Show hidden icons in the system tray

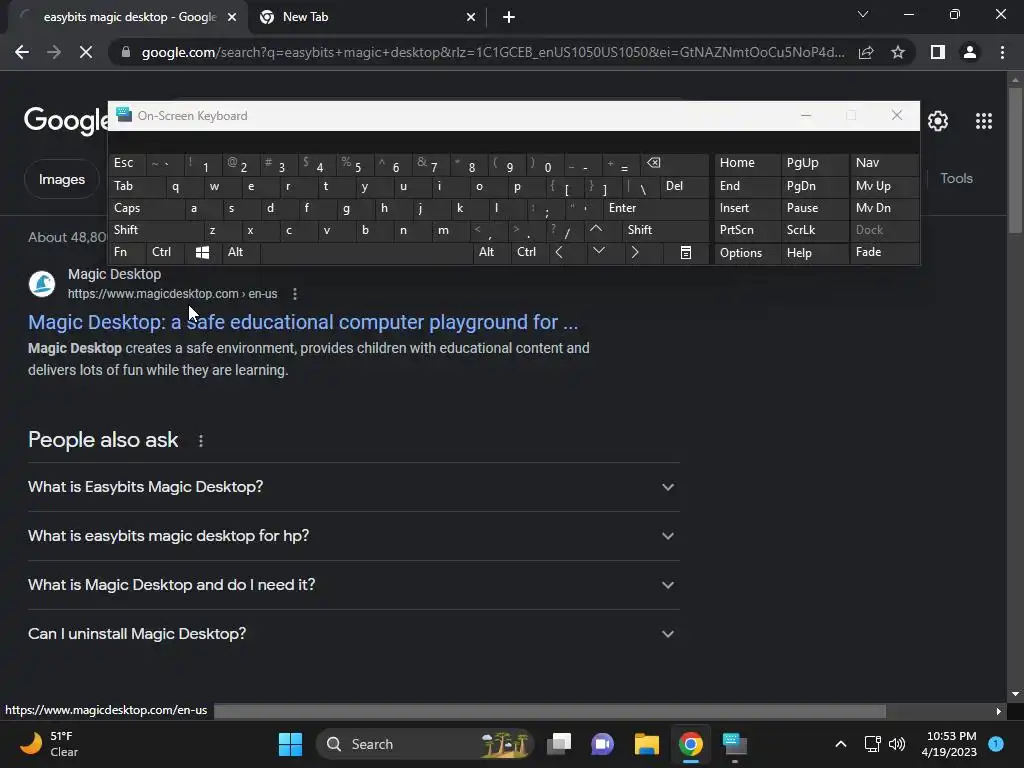(x=841, y=744)
